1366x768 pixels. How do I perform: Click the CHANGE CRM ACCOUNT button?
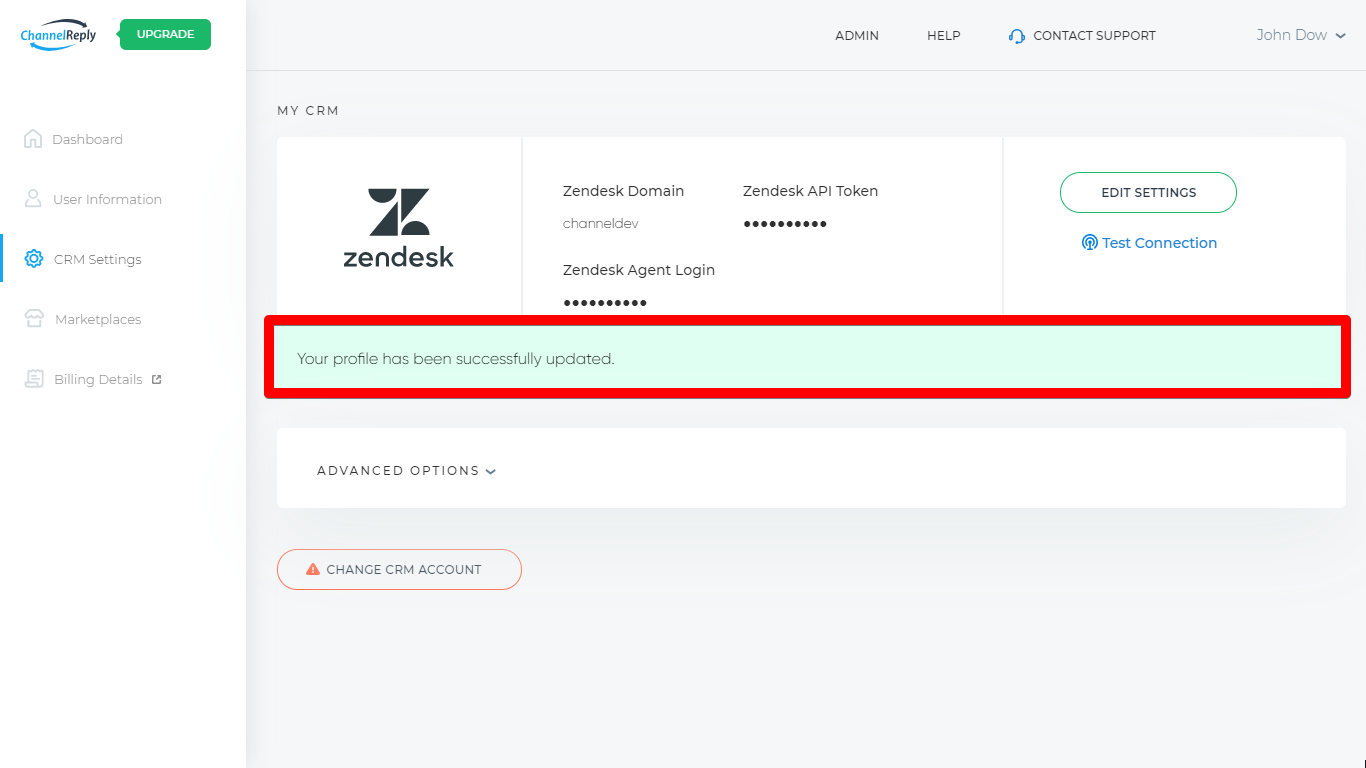coord(399,569)
